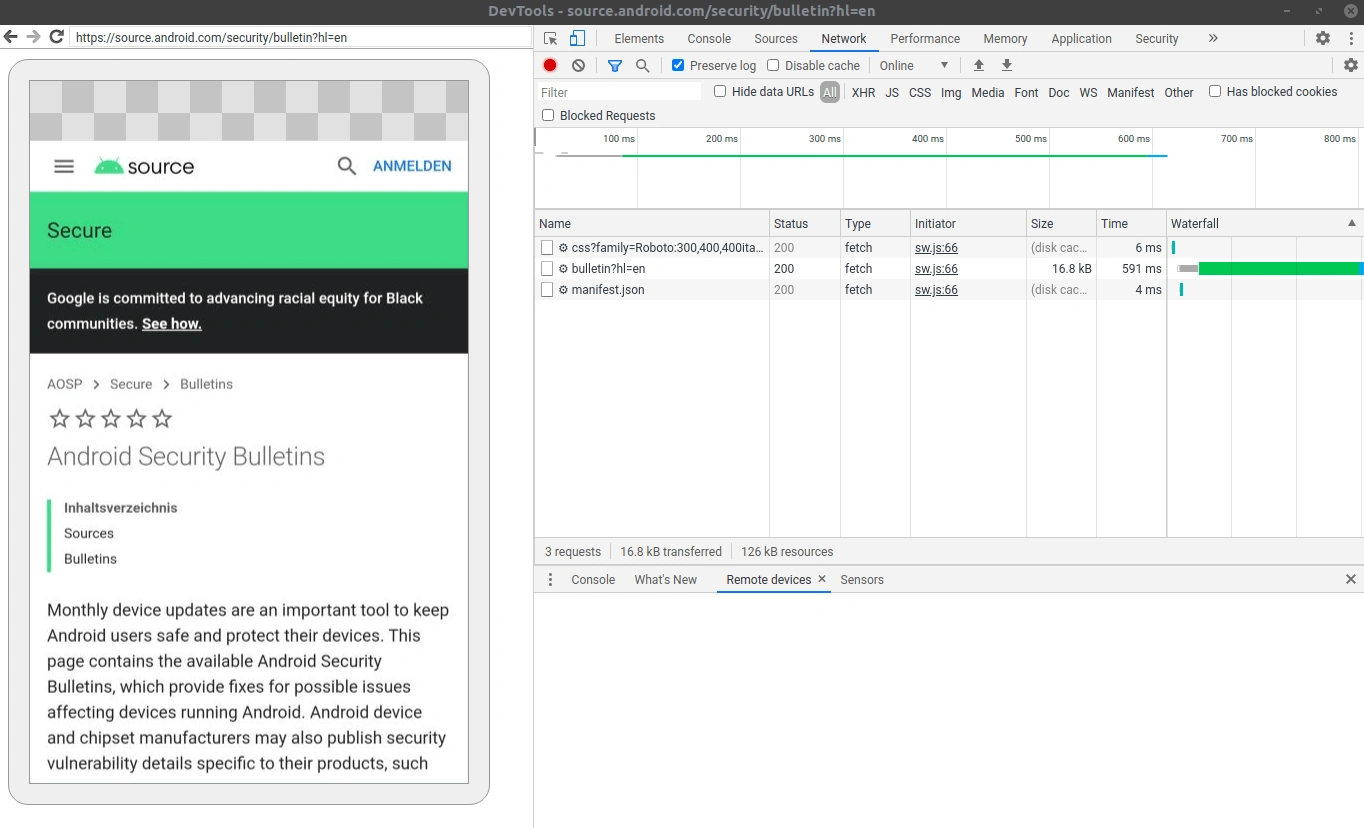Close the Remote devices drawer tab
This screenshot has height=828, width=1364.
[822, 579]
